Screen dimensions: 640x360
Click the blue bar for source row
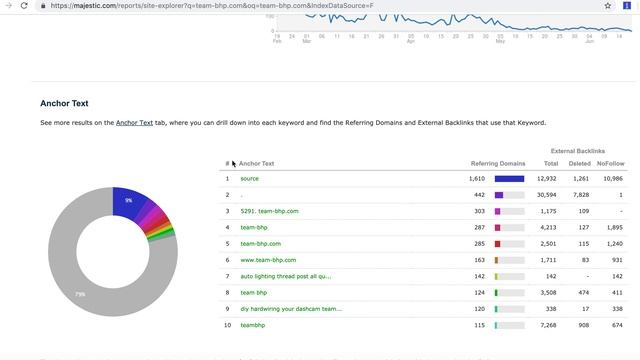click(509, 179)
